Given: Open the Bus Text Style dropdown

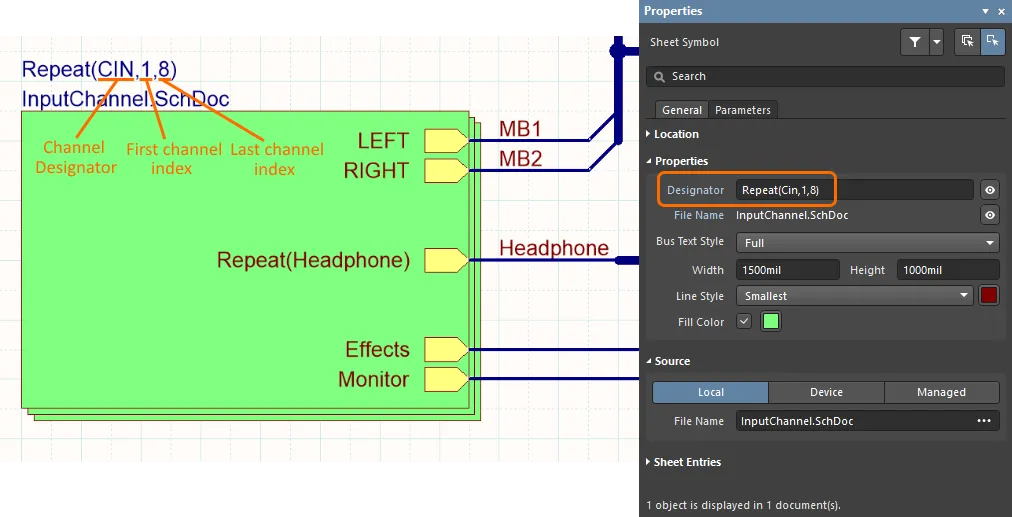Looking at the screenshot, I should click(867, 243).
